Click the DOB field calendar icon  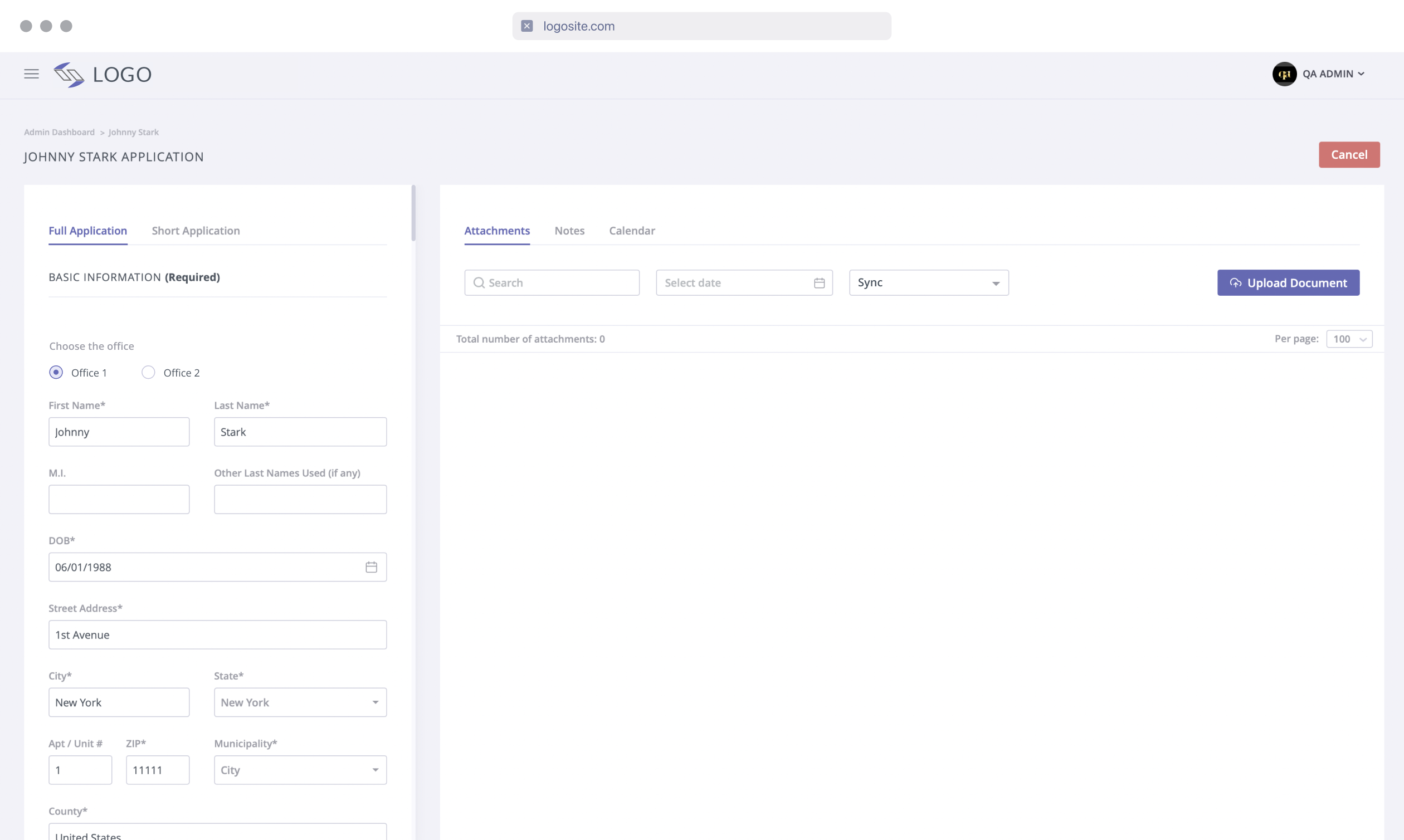click(x=372, y=567)
